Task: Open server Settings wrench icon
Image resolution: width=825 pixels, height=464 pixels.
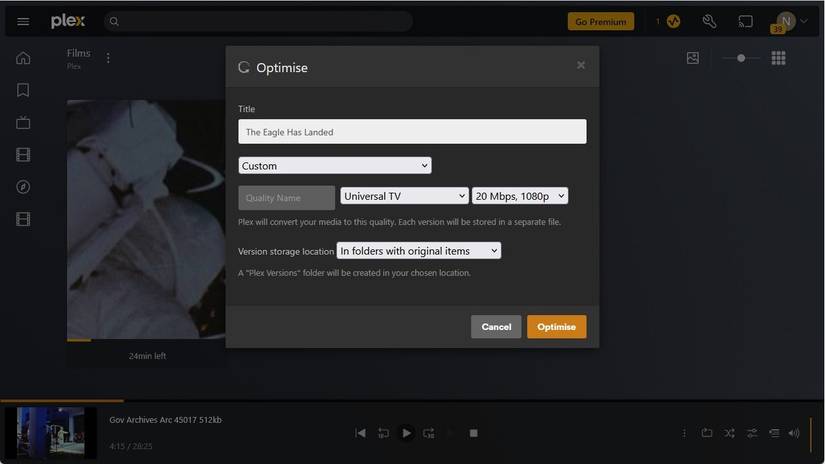Action: coord(709,22)
